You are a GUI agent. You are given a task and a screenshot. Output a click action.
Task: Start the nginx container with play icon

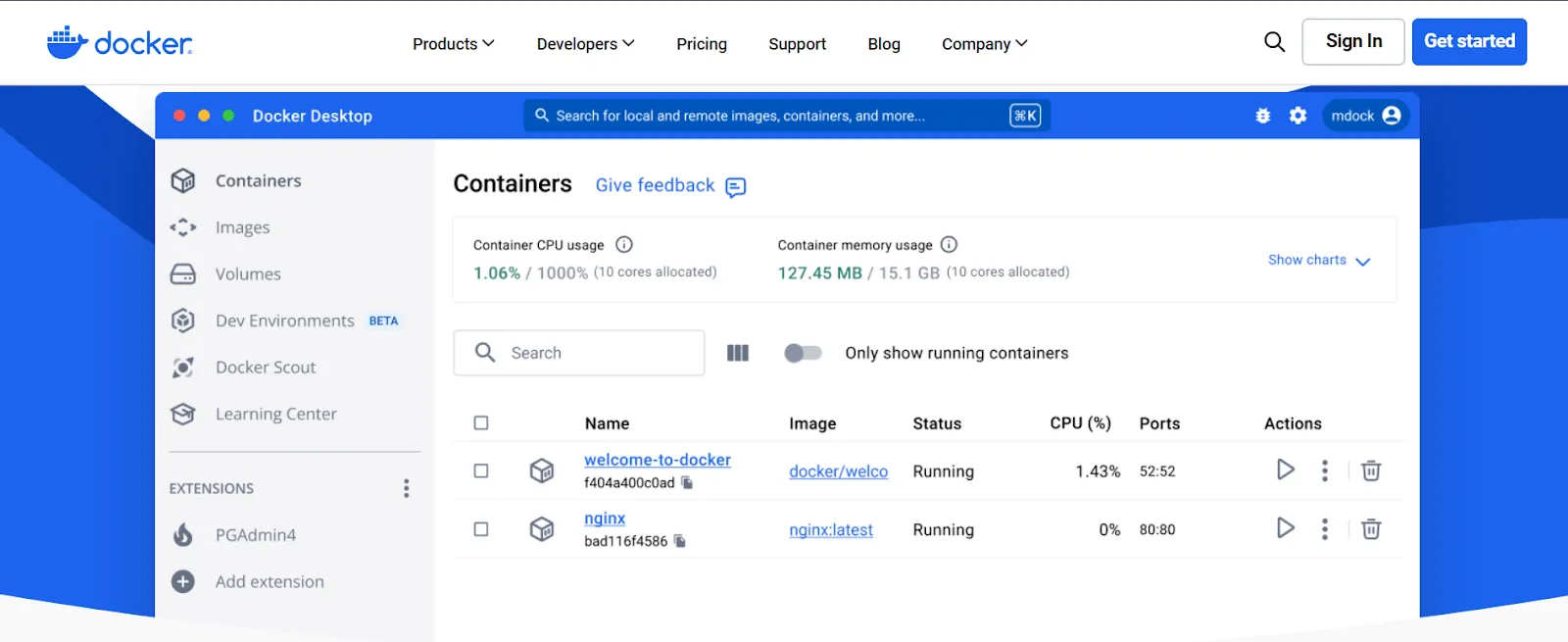[x=1286, y=529]
